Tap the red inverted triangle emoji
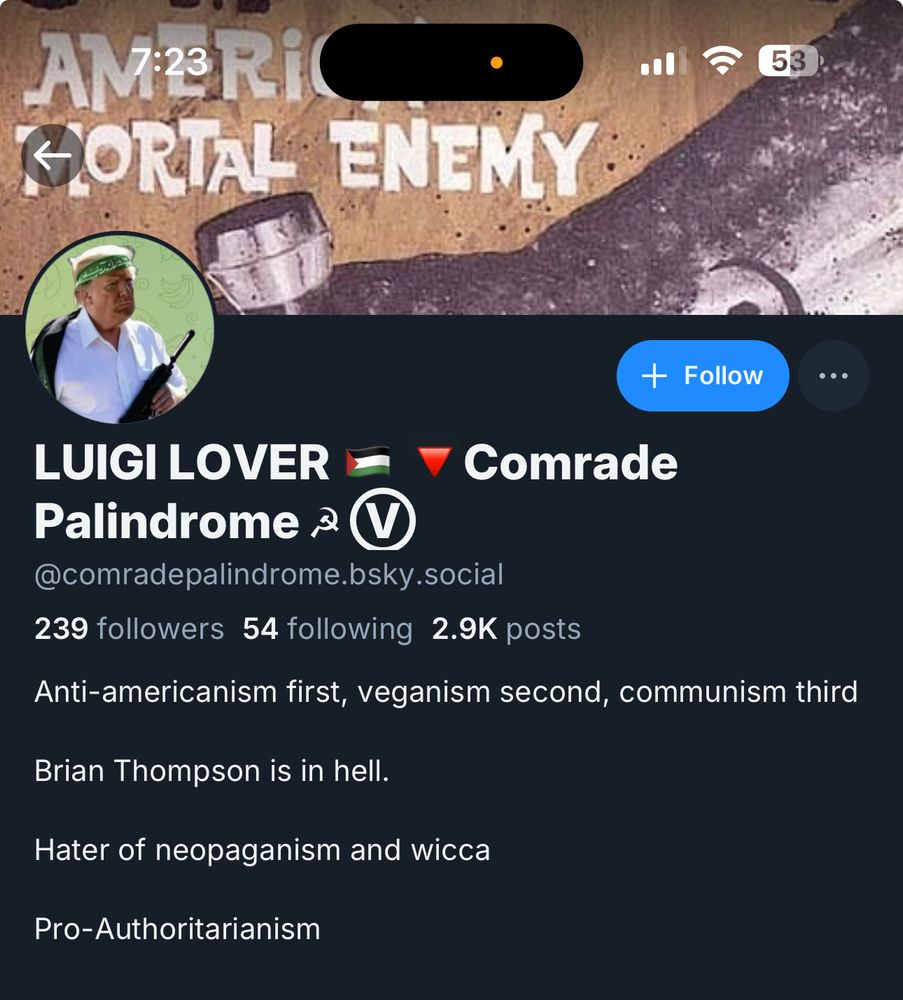 (x=434, y=462)
